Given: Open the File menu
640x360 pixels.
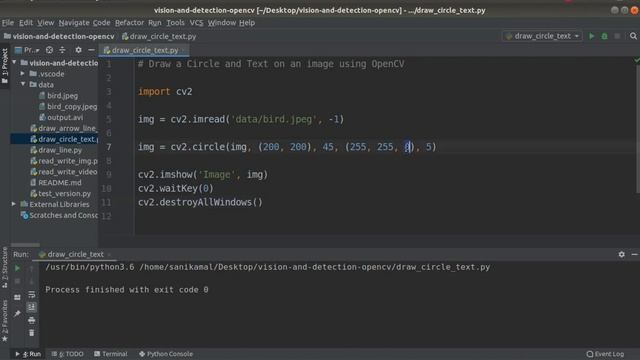Looking at the screenshot, I should click(x=8, y=23).
